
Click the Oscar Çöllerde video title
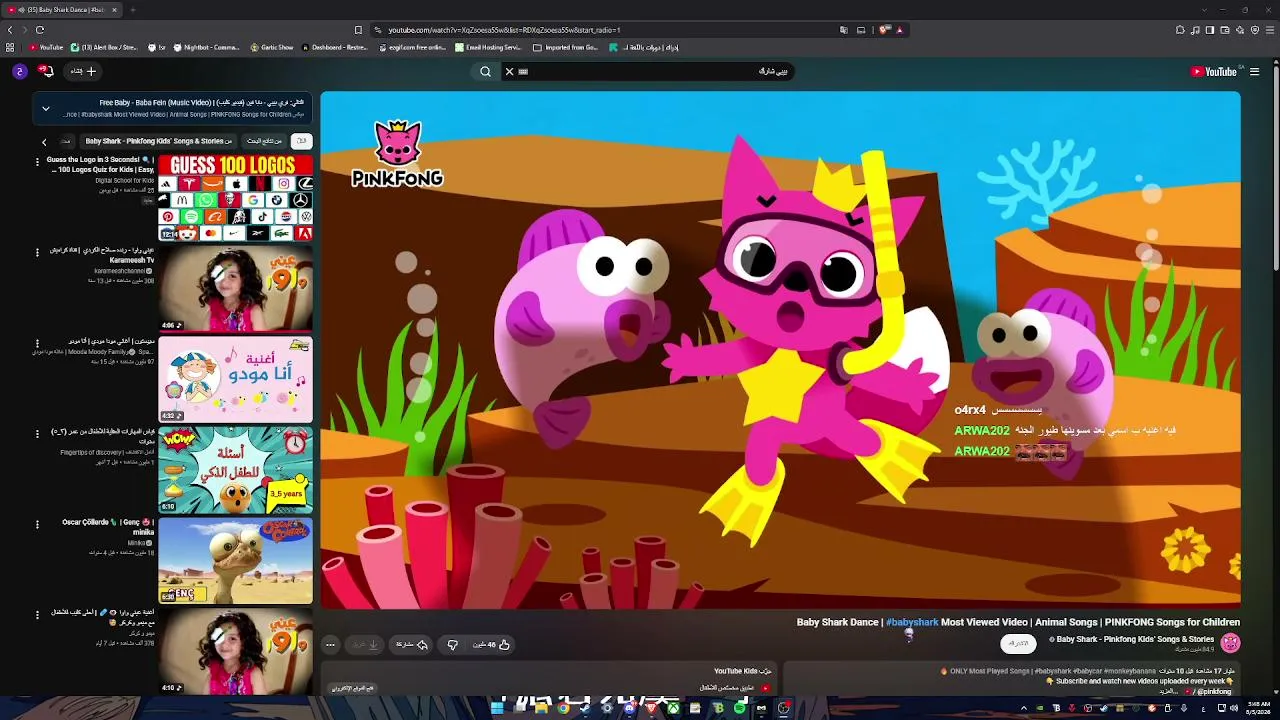tap(108, 527)
